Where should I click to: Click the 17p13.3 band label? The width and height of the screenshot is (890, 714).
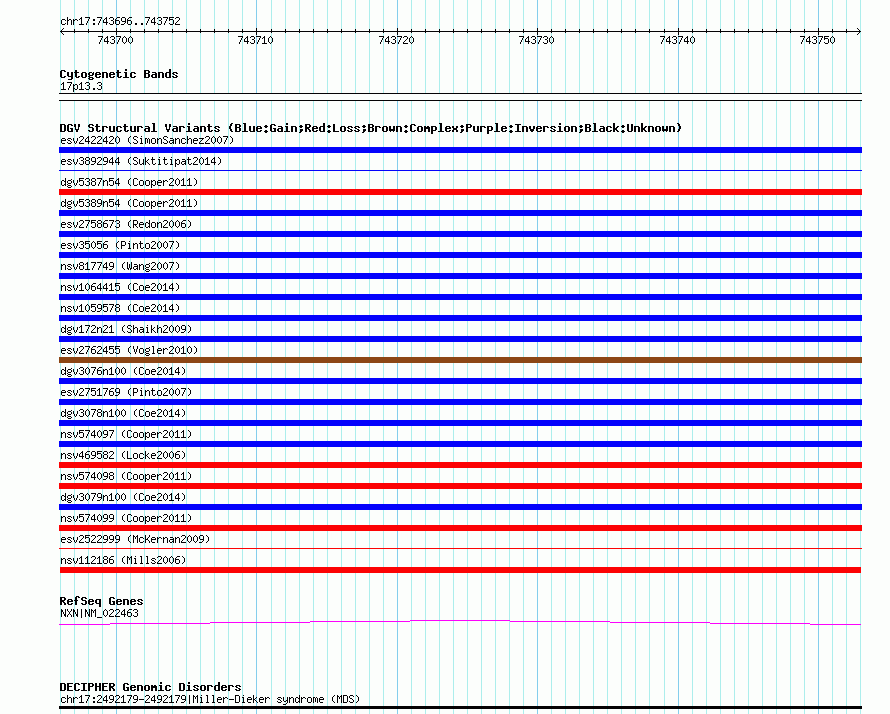[81, 86]
